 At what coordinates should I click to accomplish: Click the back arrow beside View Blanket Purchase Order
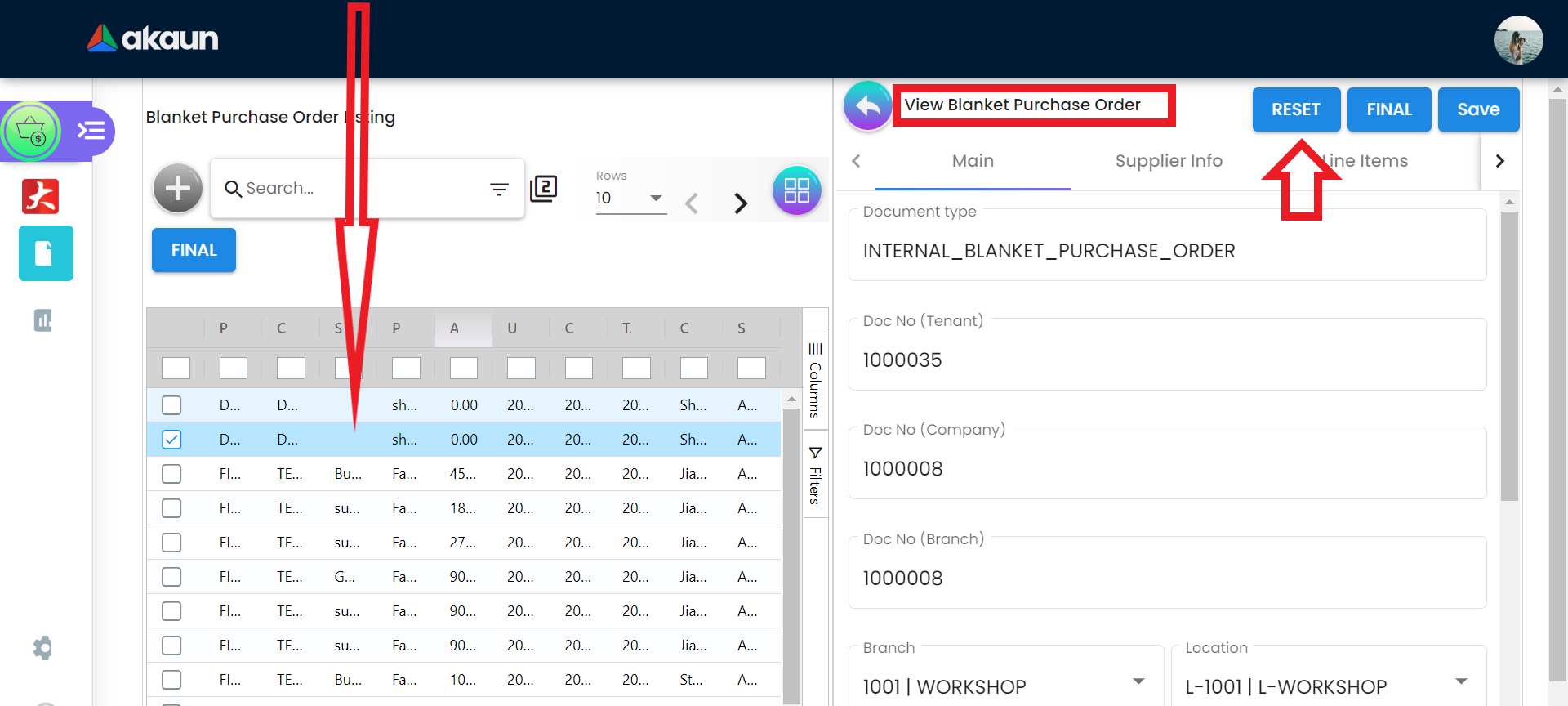coord(867,106)
